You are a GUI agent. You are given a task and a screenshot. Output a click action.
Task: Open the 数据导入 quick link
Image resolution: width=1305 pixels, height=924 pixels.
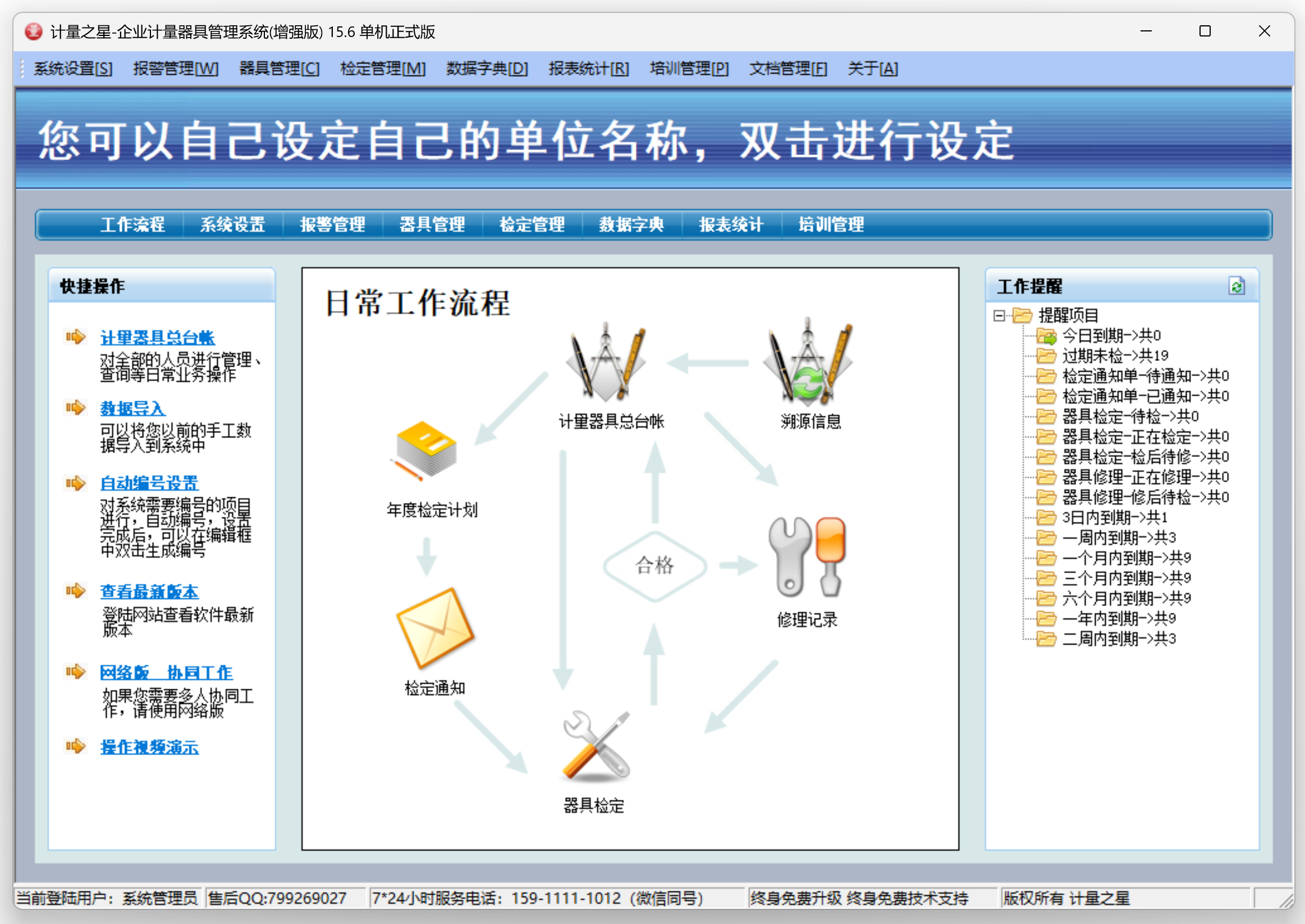(132, 409)
